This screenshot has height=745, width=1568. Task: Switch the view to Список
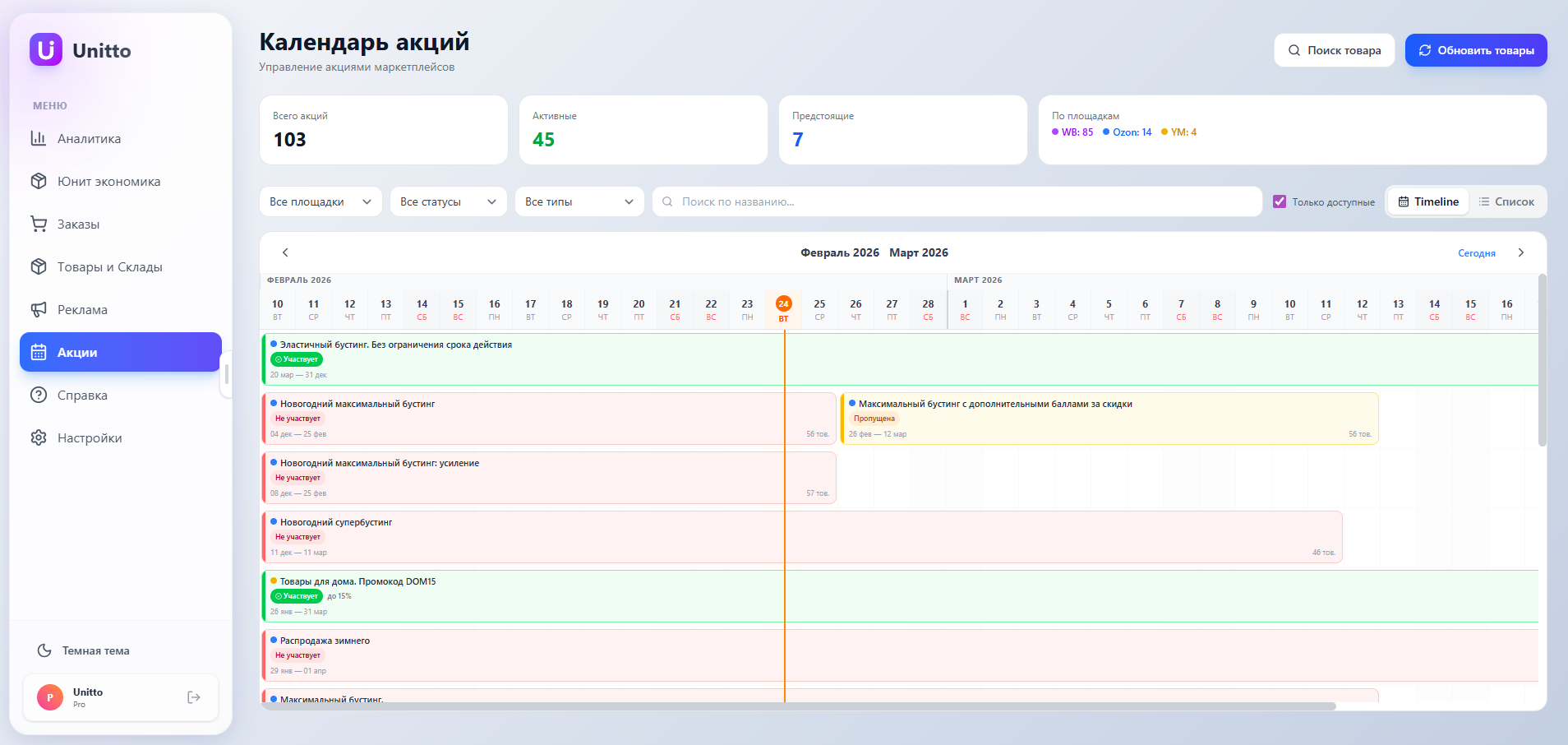click(1506, 201)
